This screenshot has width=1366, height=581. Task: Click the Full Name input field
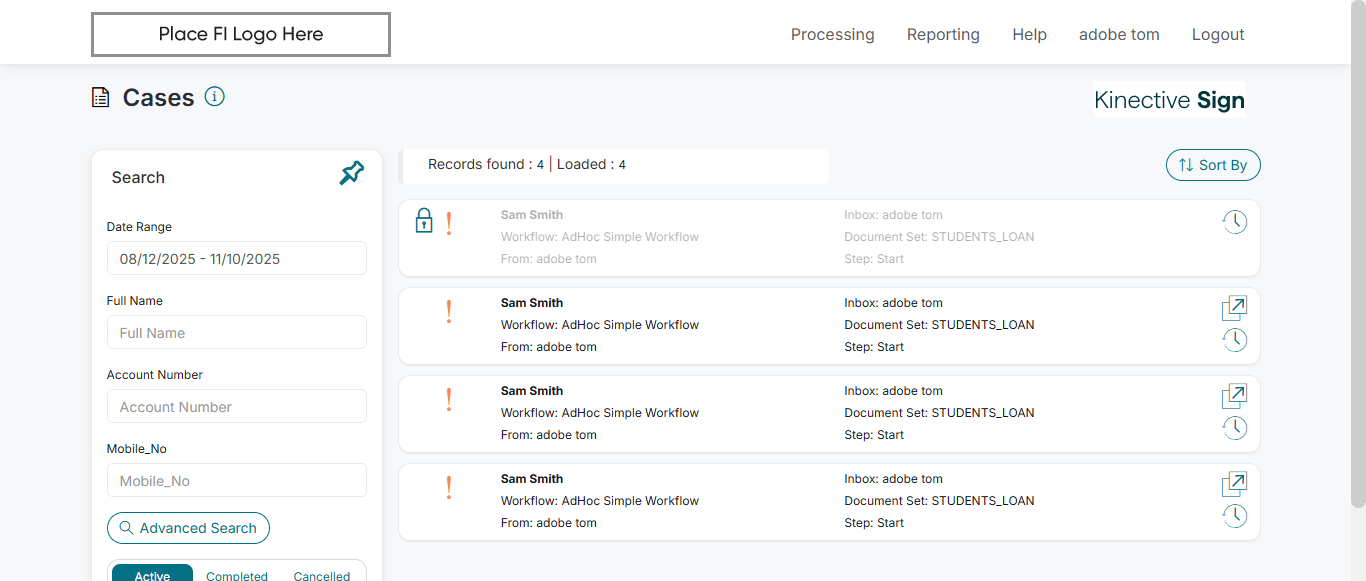point(237,332)
